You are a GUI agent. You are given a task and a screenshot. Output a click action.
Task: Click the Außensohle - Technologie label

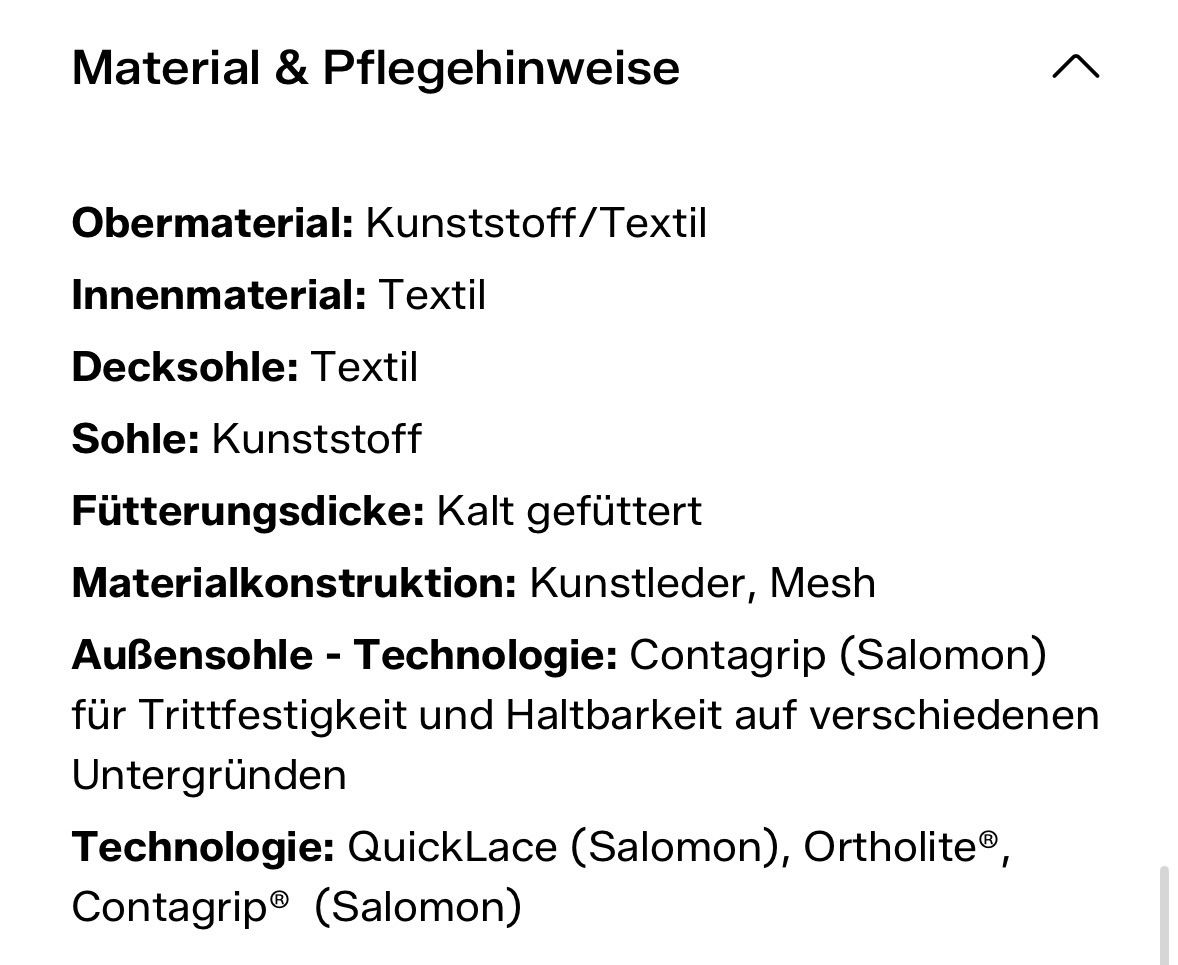click(345, 655)
